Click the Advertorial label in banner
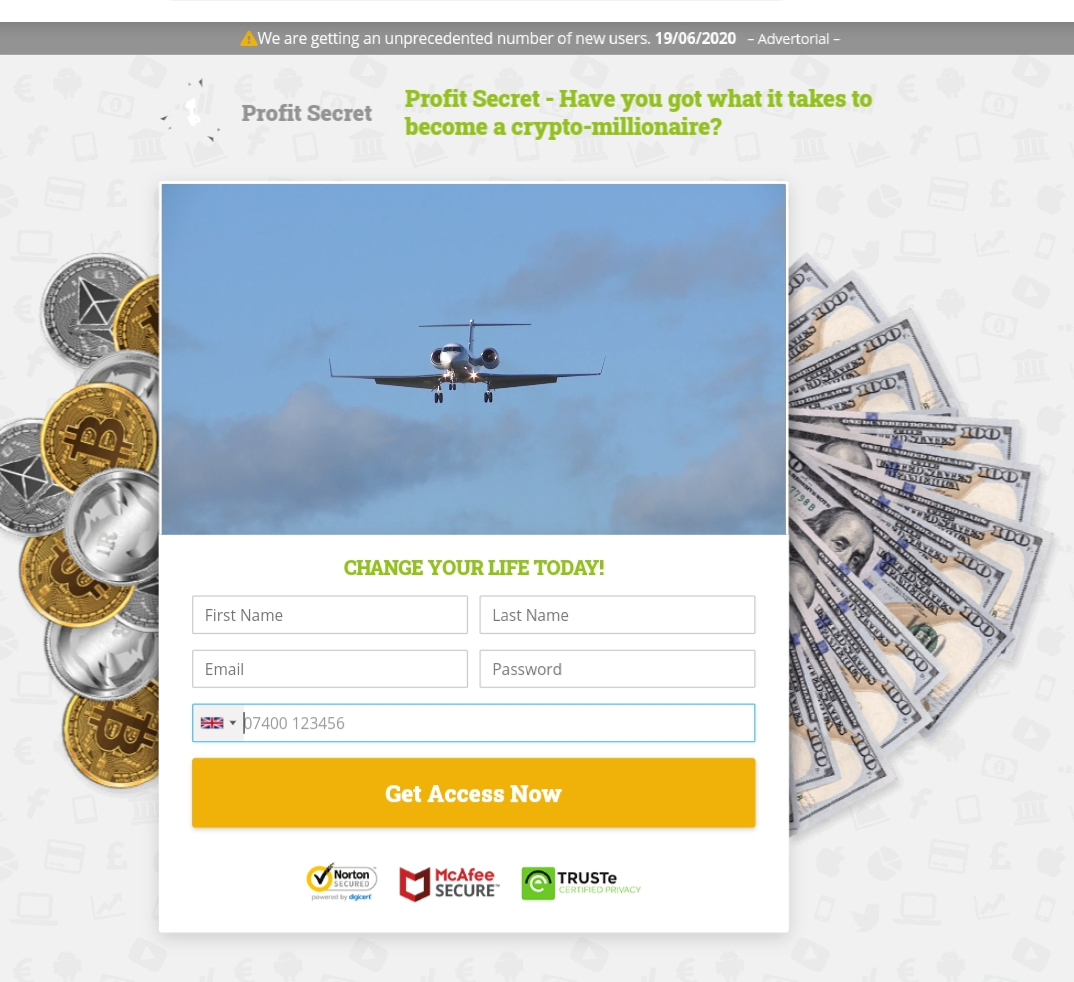 click(x=793, y=39)
